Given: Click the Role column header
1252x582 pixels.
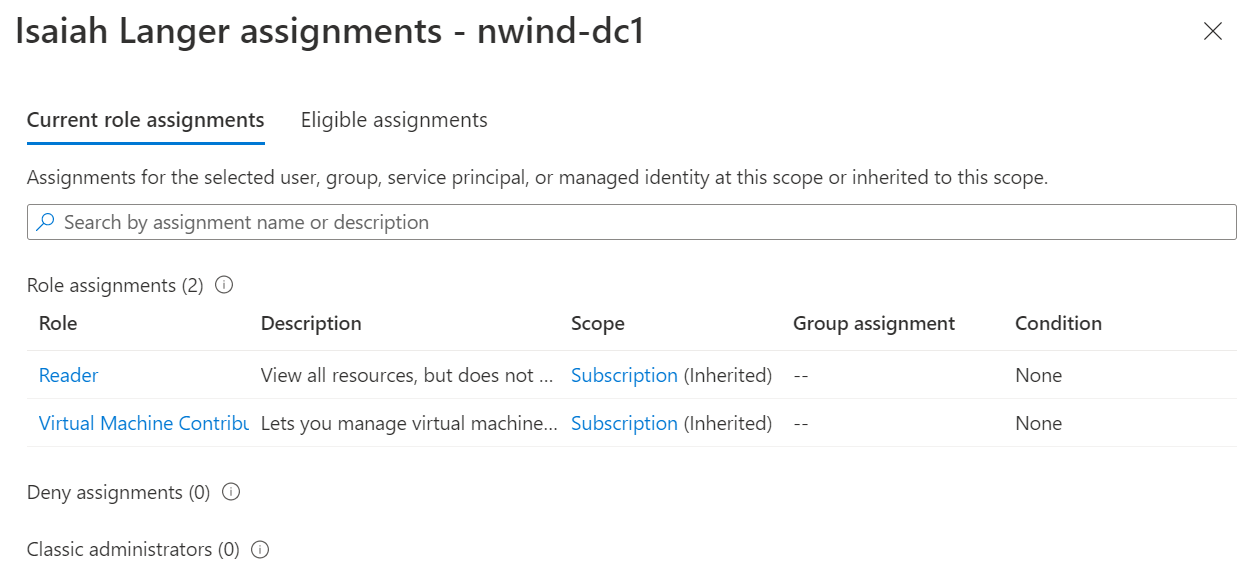Looking at the screenshot, I should point(58,323).
